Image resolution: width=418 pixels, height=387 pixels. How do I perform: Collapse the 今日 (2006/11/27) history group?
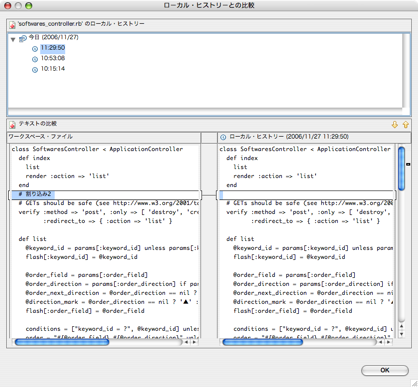(x=13, y=39)
